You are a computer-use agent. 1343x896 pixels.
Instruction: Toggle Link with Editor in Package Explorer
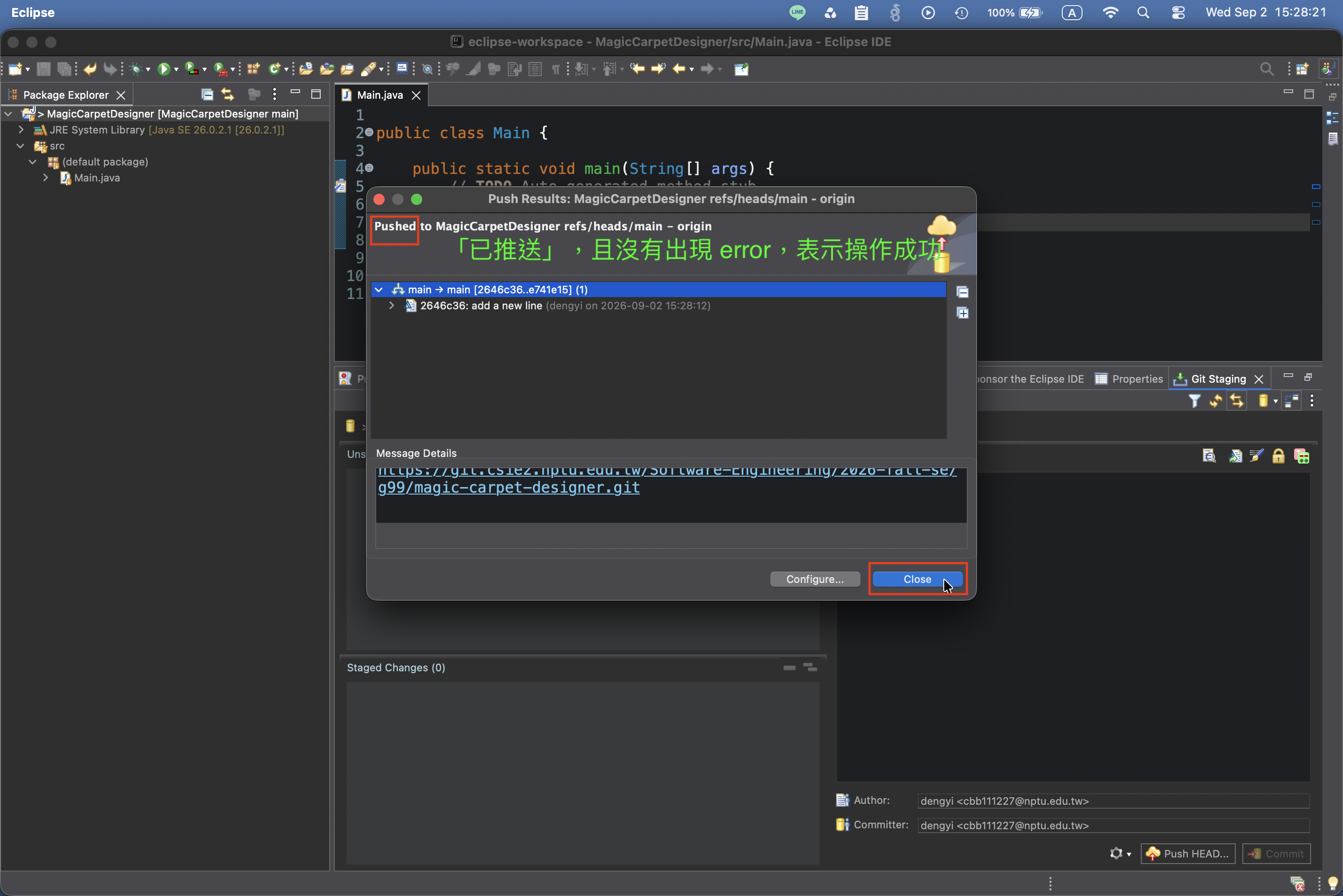(228, 94)
